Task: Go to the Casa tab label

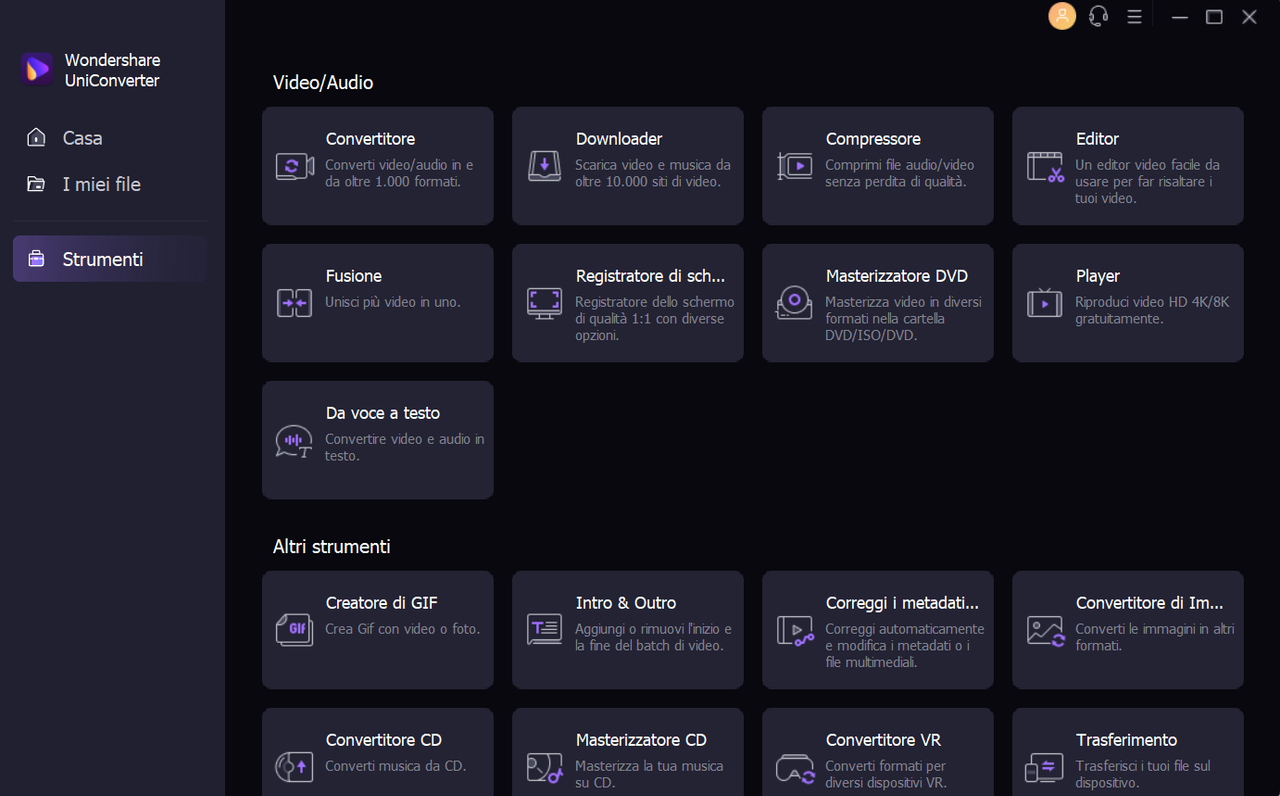Action: [82, 138]
